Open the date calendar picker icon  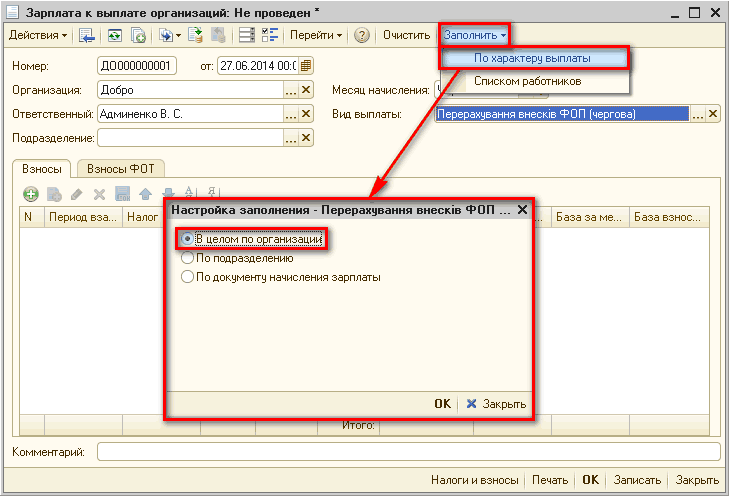click(306, 66)
